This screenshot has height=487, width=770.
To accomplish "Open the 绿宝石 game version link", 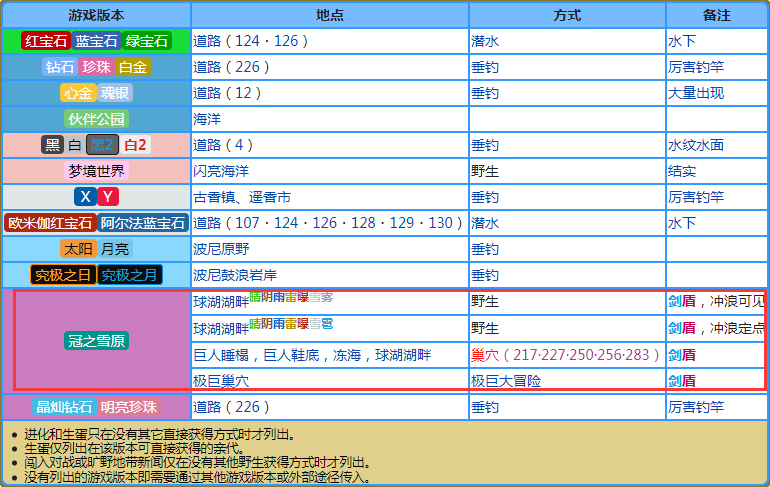I will [x=146, y=41].
